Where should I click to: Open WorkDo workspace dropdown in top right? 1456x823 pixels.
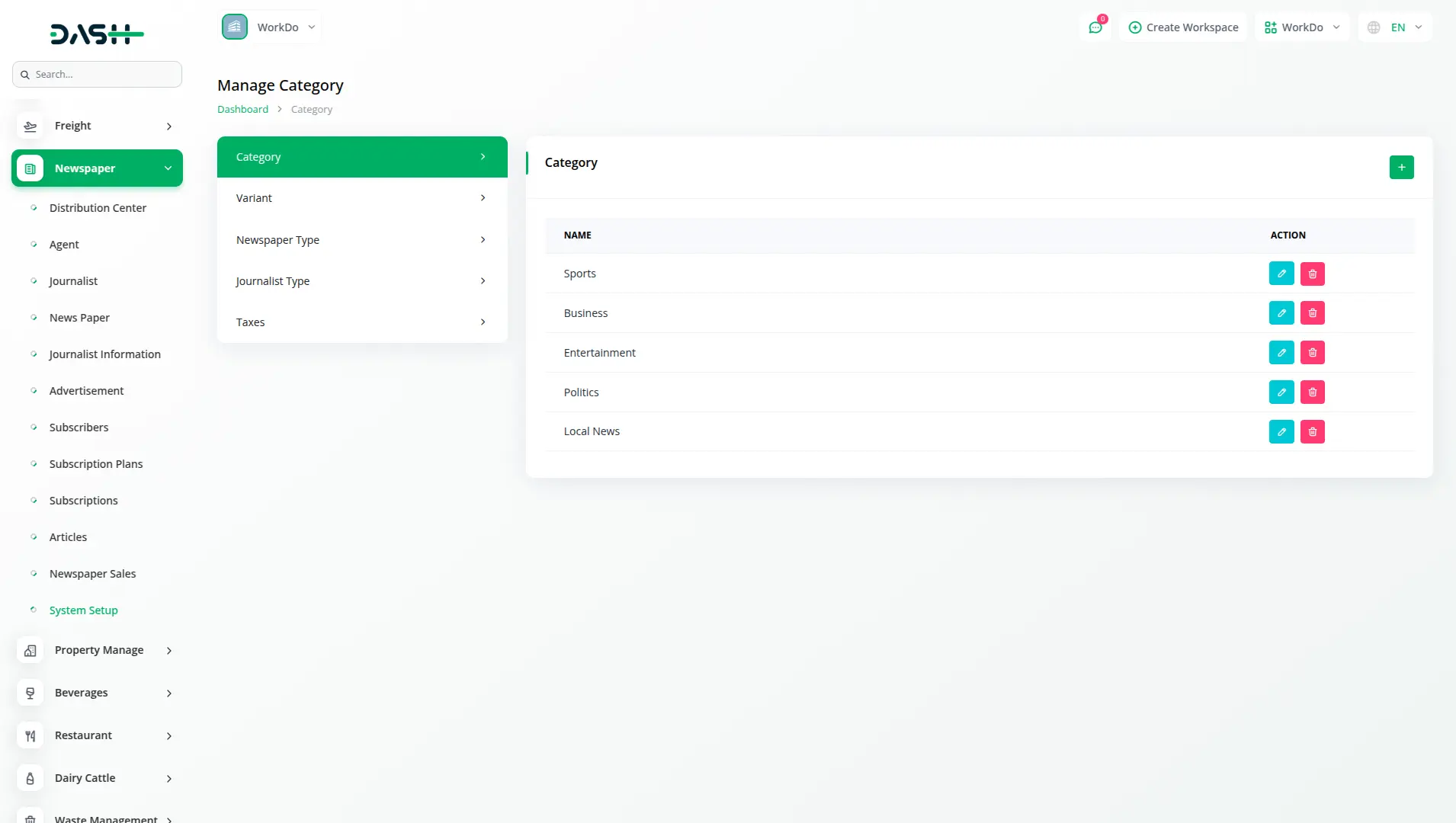coord(1302,27)
